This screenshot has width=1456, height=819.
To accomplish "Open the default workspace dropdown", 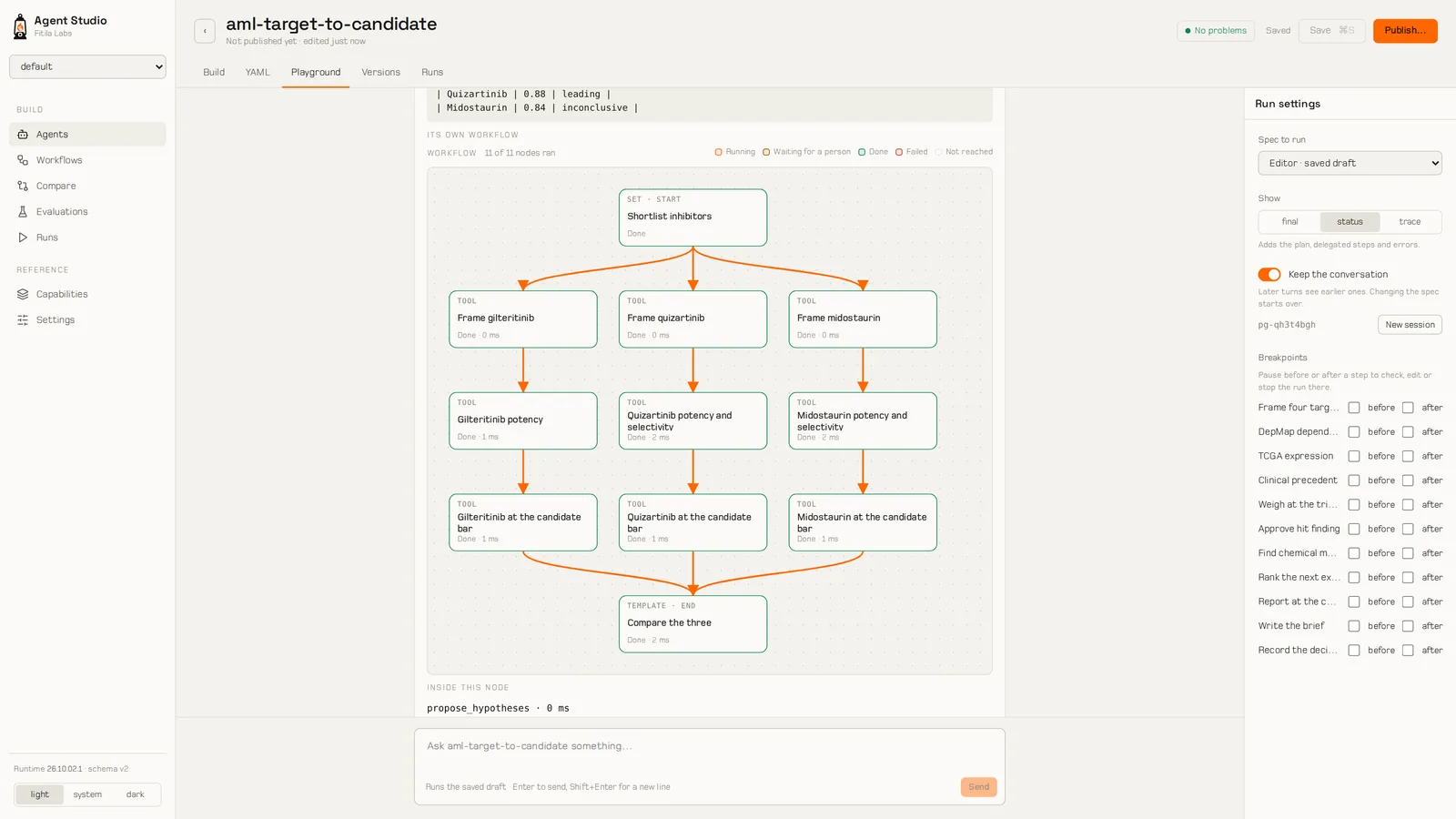I will tap(87, 66).
